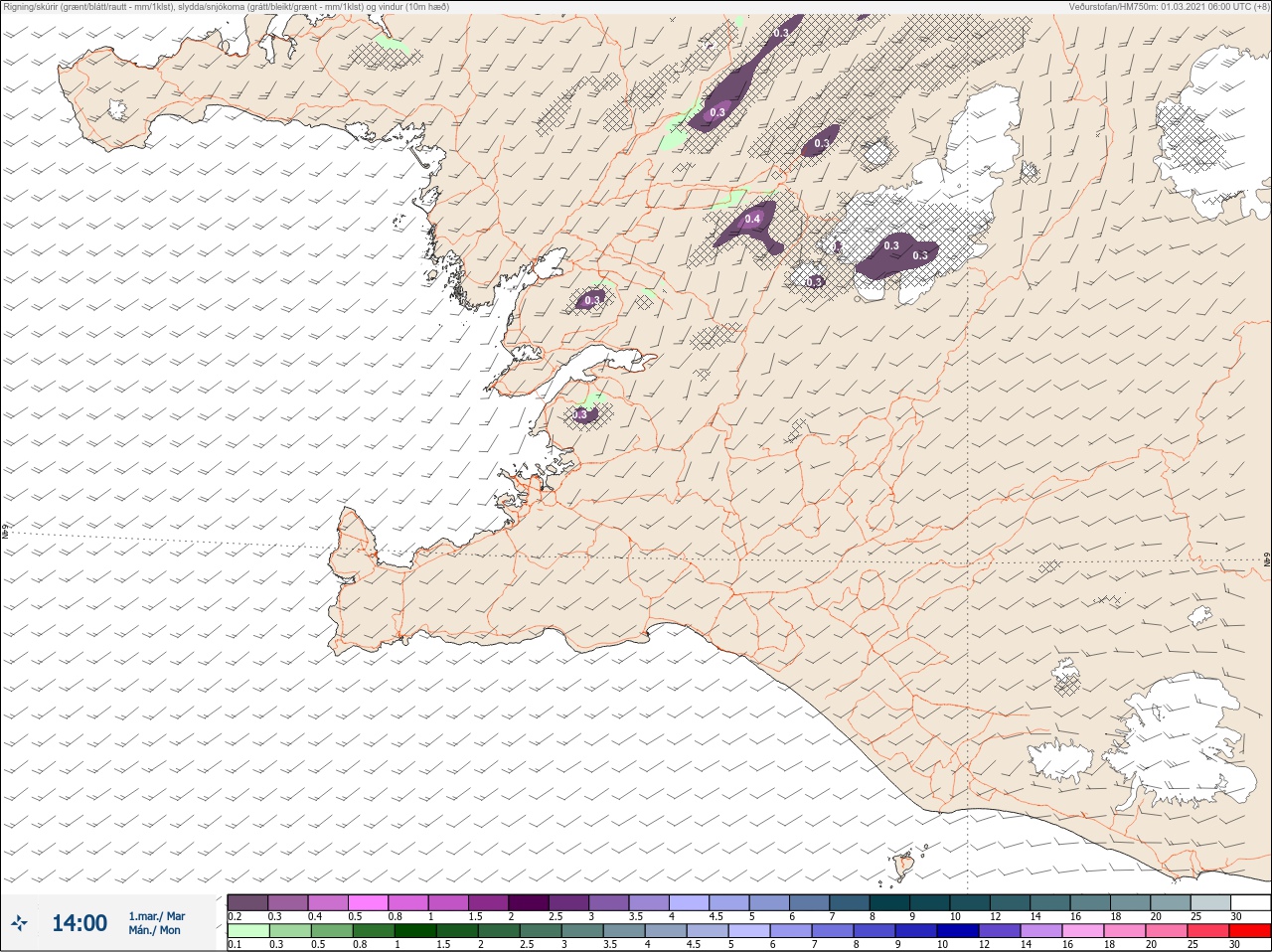Click the '4.5' value in upper legend row

pos(715,916)
